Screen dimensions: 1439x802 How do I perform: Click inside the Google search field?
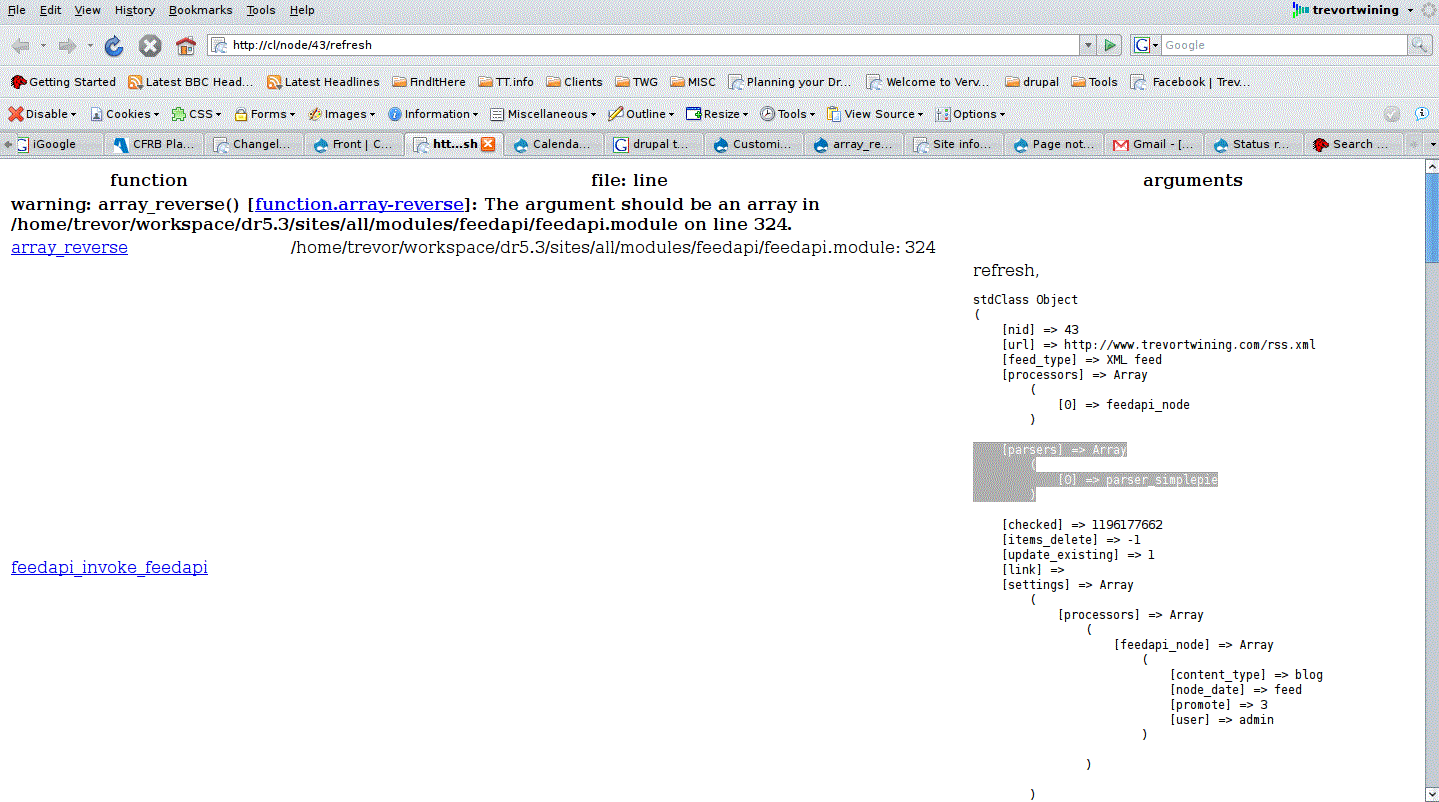1280,45
